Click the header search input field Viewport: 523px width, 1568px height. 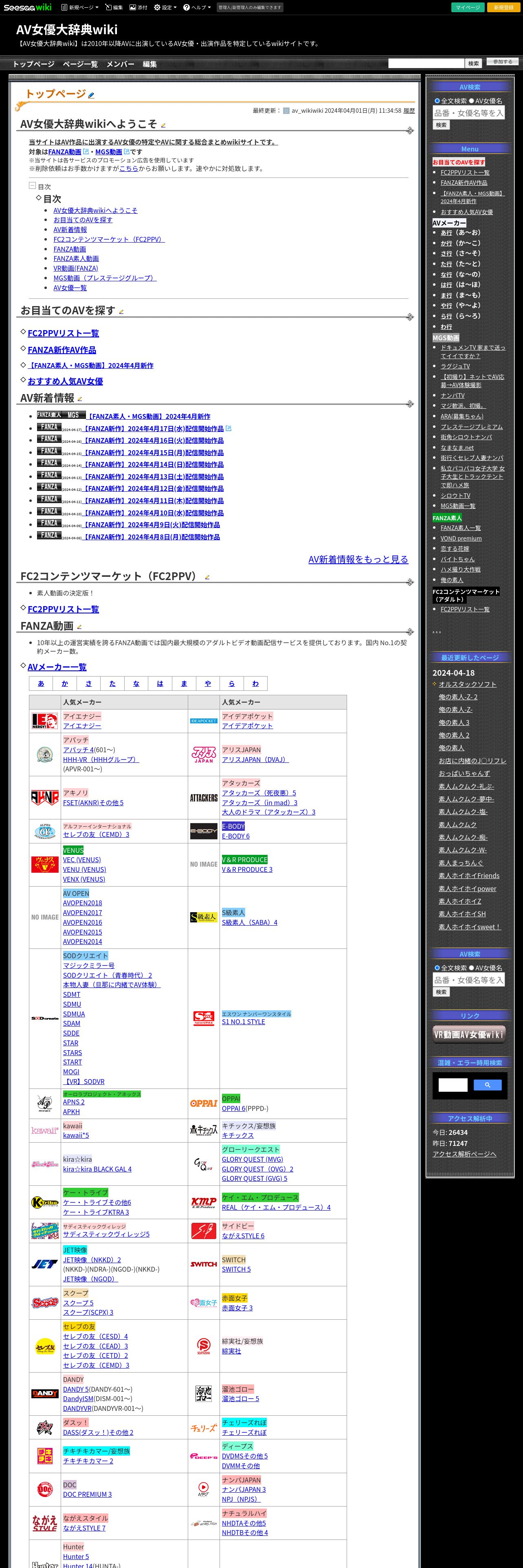coord(426,64)
